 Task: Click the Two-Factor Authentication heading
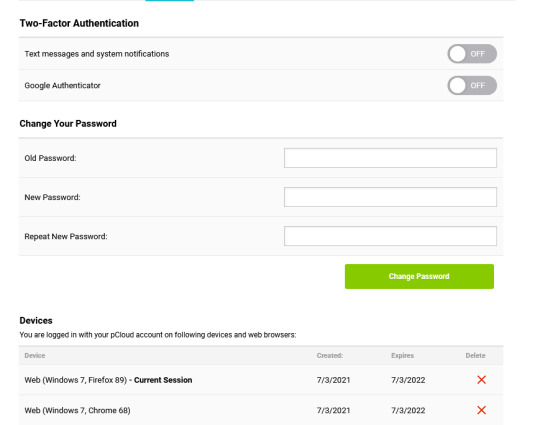point(79,23)
